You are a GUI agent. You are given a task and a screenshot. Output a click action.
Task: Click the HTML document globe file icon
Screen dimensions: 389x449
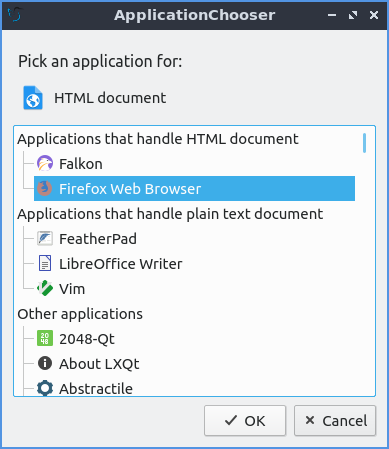click(33, 98)
